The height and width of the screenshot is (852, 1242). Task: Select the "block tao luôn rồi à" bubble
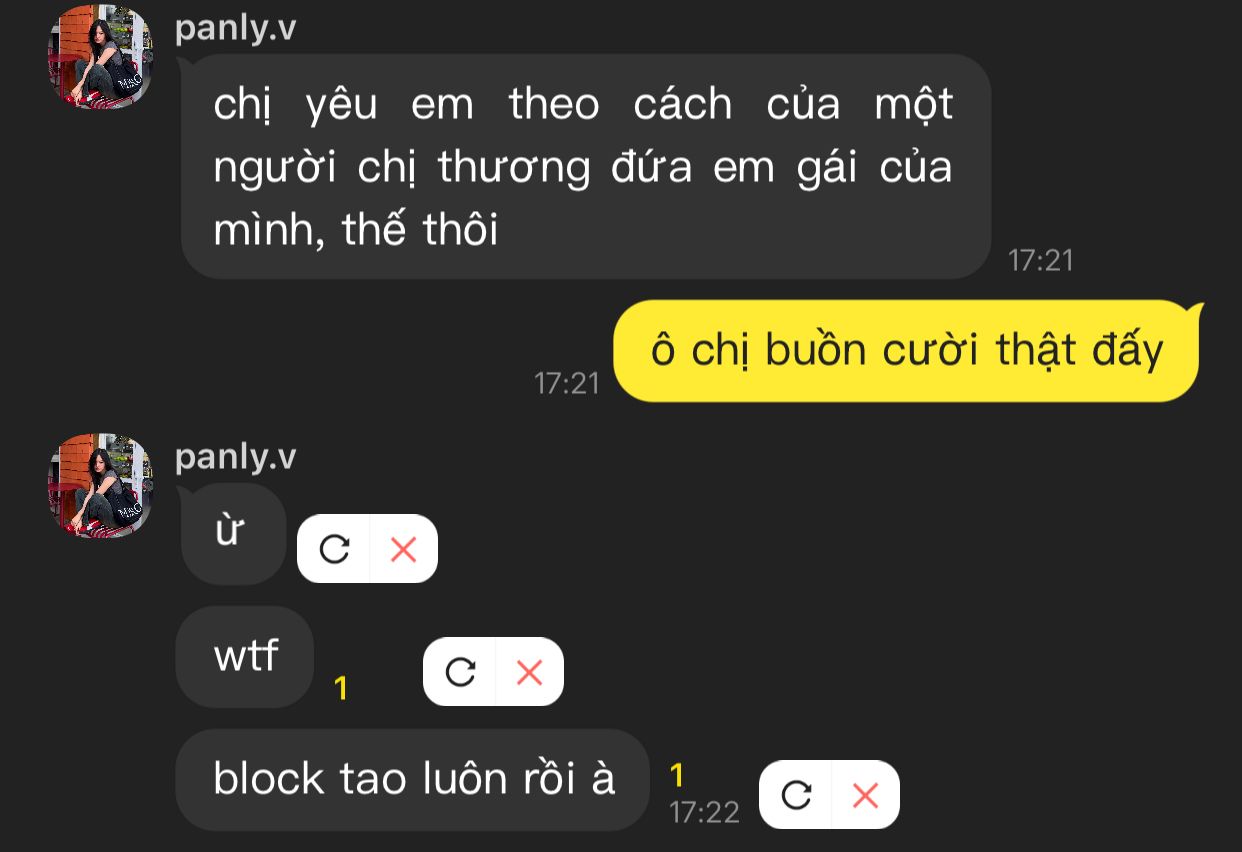413,780
